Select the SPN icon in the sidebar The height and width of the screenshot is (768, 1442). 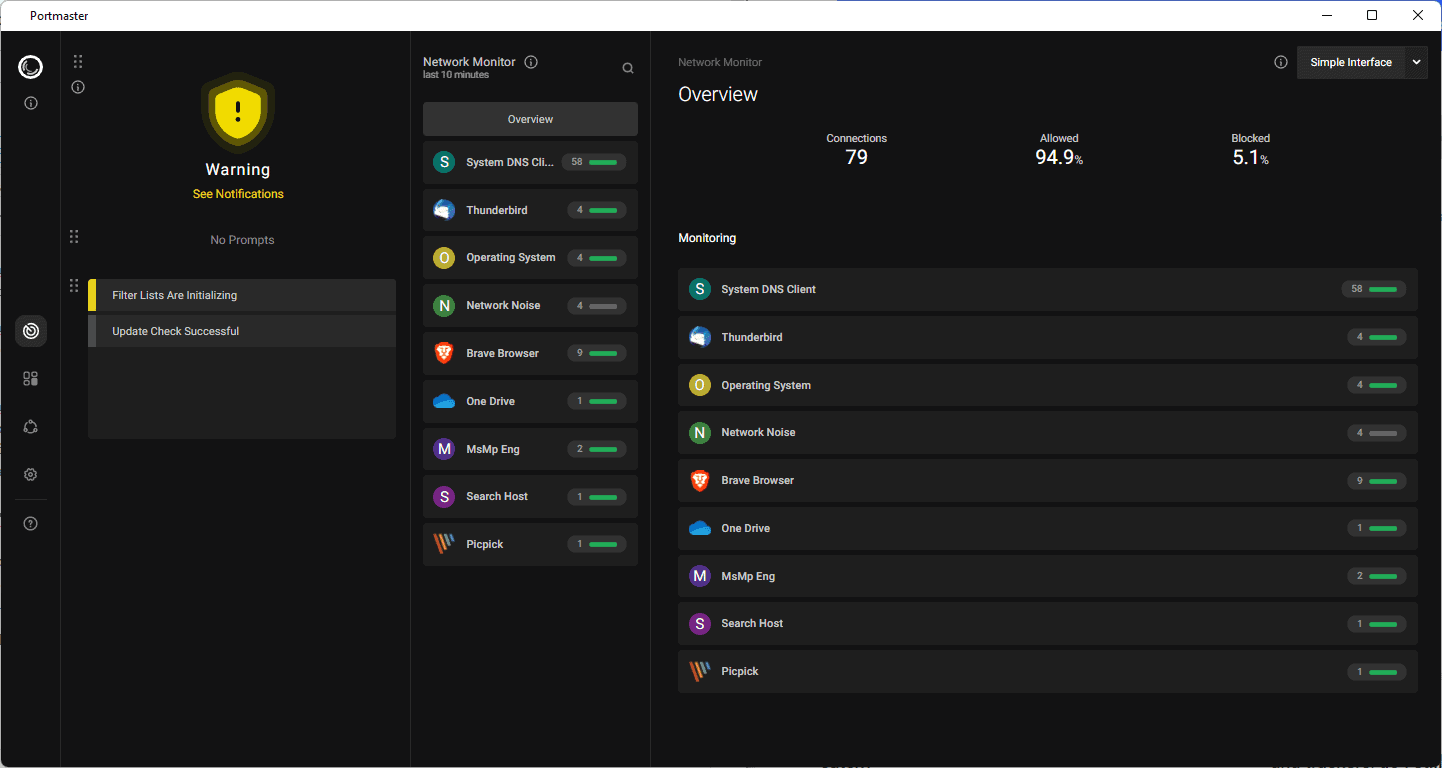click(x=30, y=426)
